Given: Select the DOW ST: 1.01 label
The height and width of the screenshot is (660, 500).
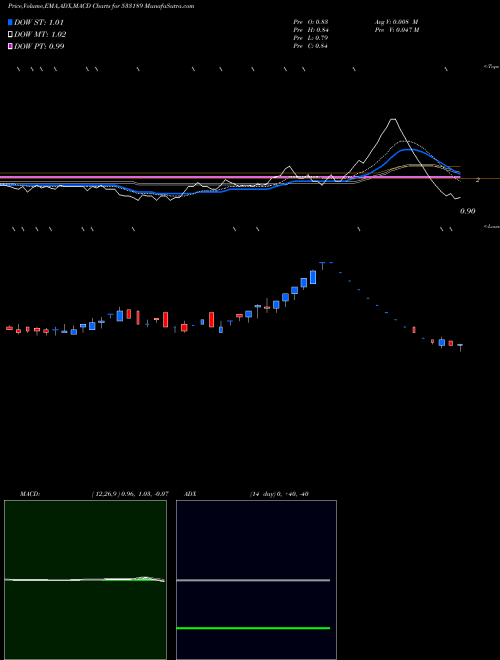Looking at the screenshot, I should (39, 22).
